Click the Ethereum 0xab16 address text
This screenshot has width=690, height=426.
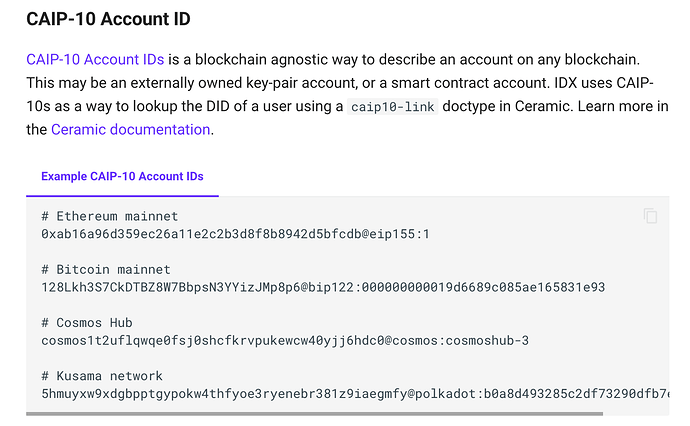(x=200, y=234)
